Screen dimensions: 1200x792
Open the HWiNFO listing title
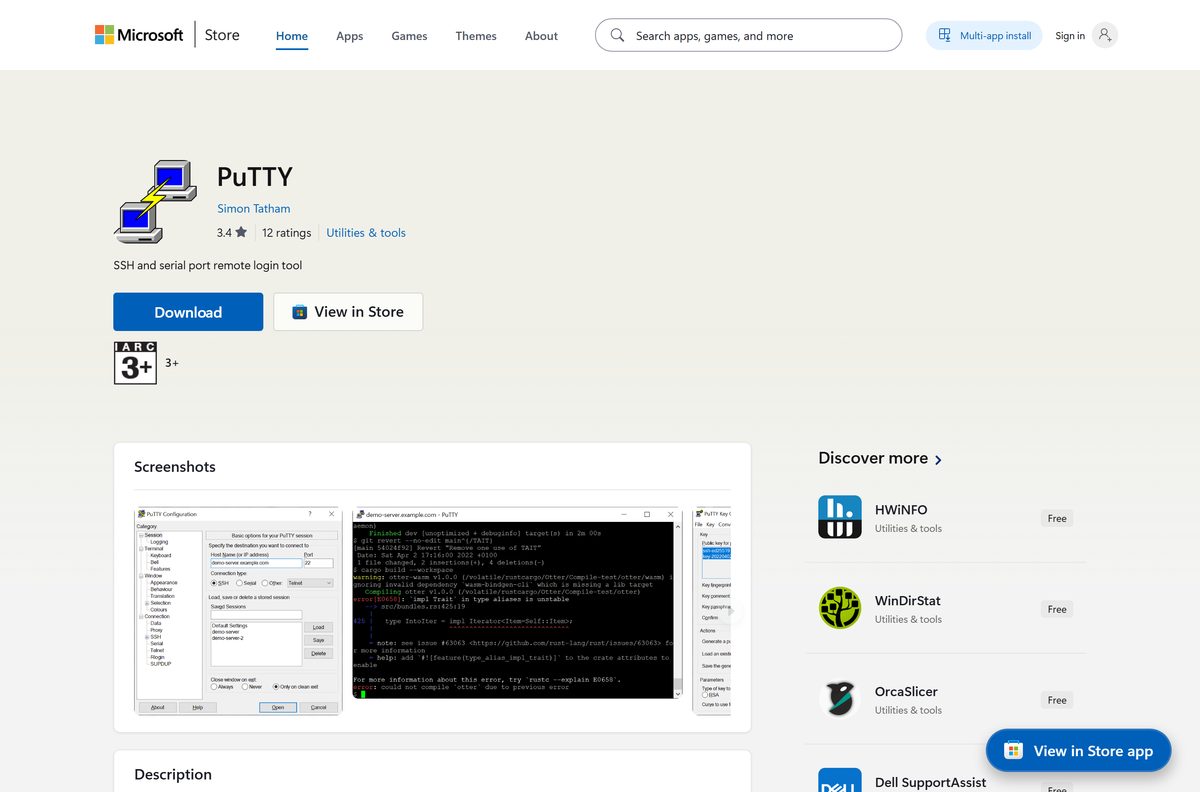click(x=901, y=509)
